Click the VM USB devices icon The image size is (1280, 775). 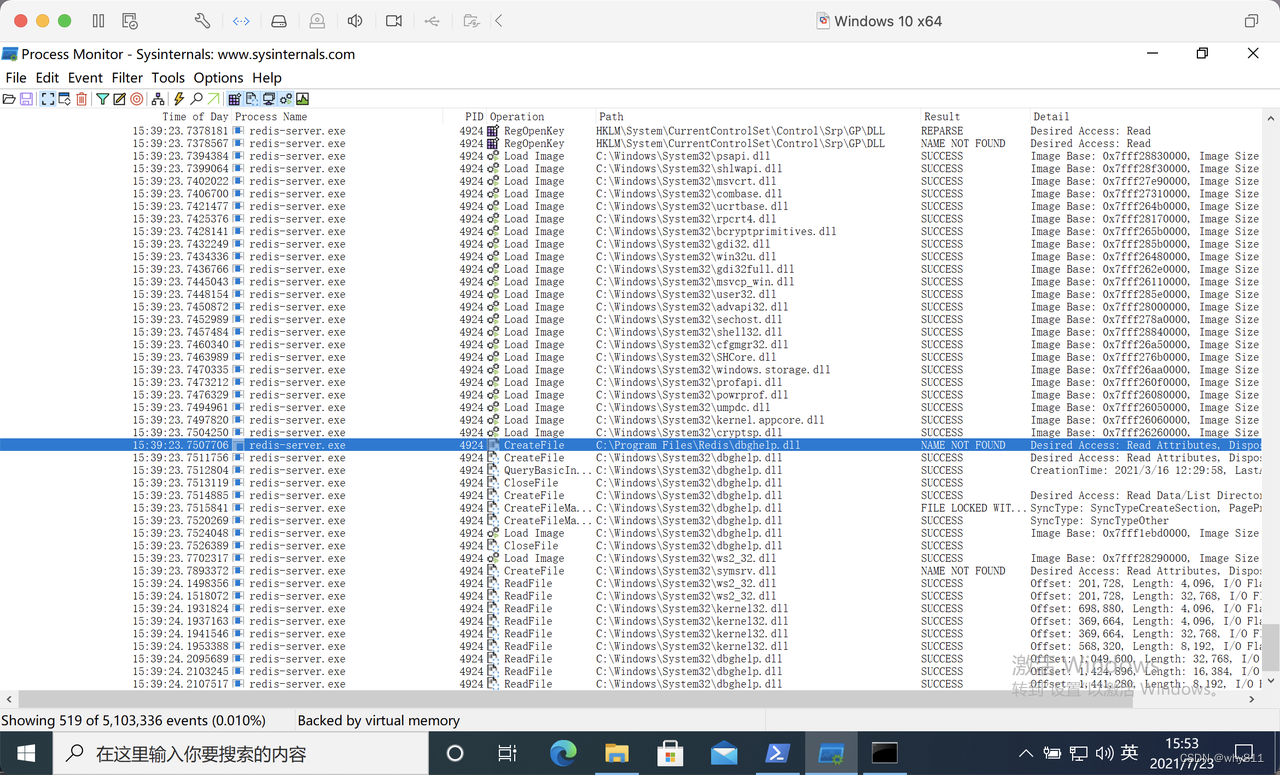432,21
